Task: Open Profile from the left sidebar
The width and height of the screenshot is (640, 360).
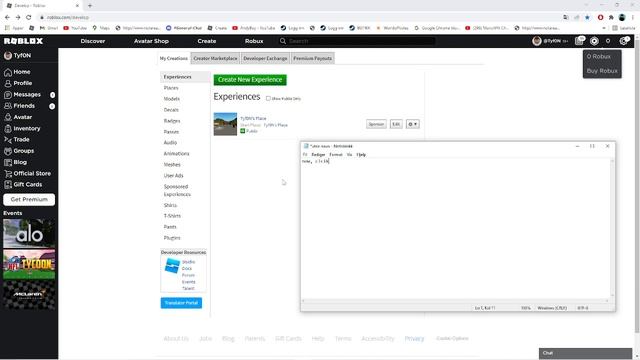Action: tap(18, 83)
